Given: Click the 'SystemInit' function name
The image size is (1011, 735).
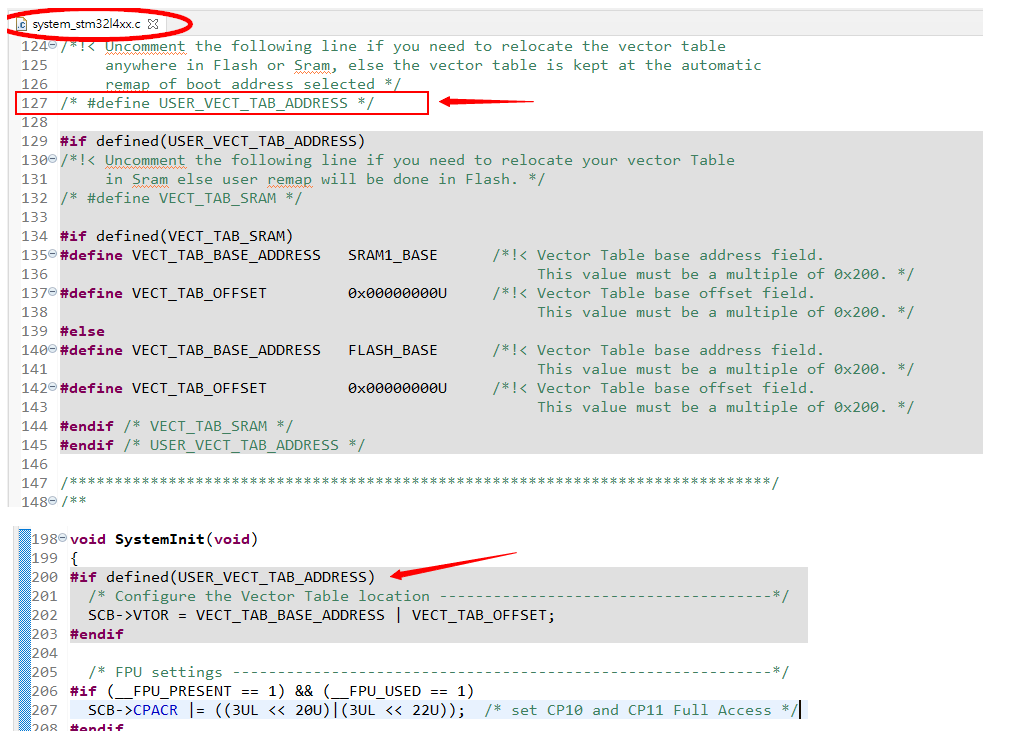Looking at the screenshot, I should (x=160, y=539).
